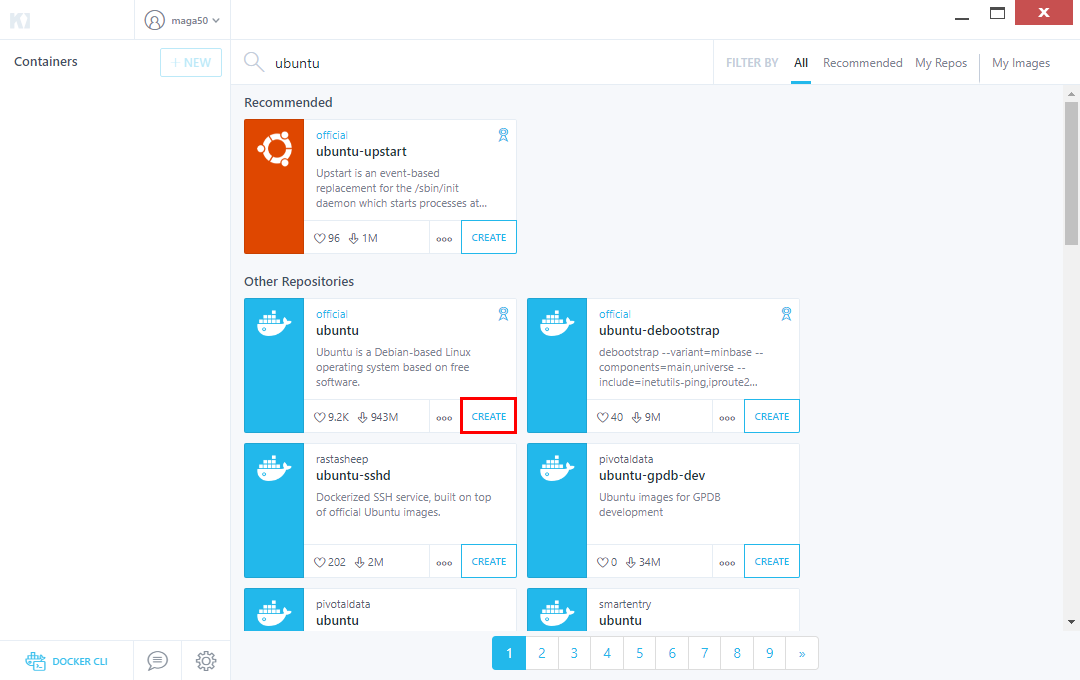Click the official badge on the ubuntu repository

pyautogui.click(x=331, y=313)
